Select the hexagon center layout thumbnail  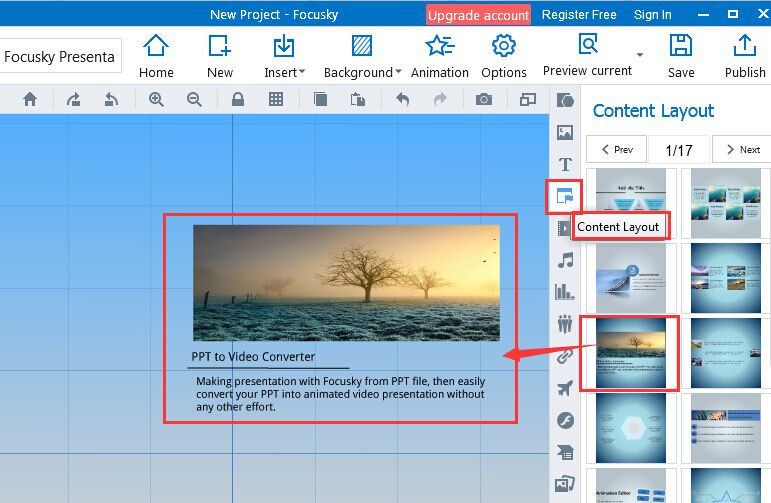coord(631,428)
